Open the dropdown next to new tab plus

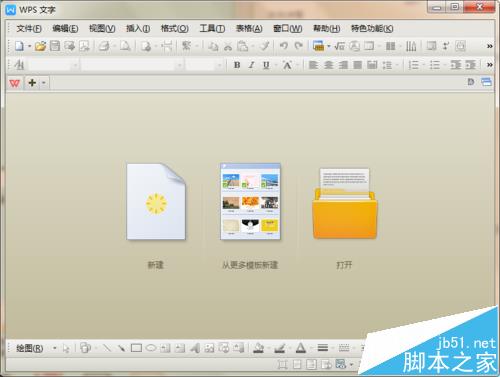coord(44,83)
